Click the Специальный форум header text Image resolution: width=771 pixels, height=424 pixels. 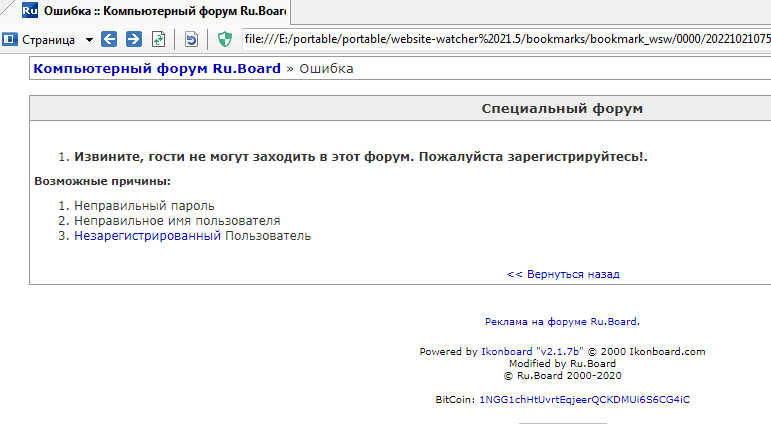[562, 108]
